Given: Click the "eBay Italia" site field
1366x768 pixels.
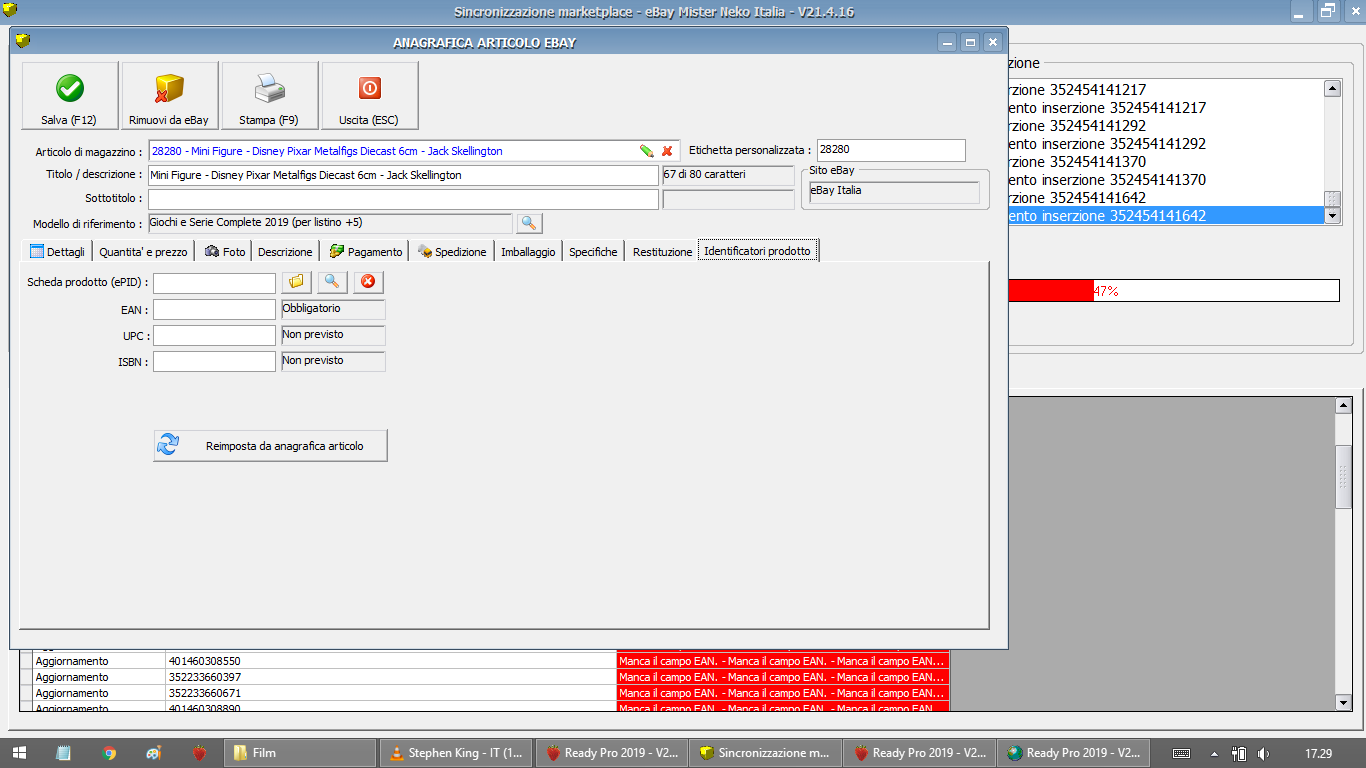Looking at the screenshot, I should point(894,192).
